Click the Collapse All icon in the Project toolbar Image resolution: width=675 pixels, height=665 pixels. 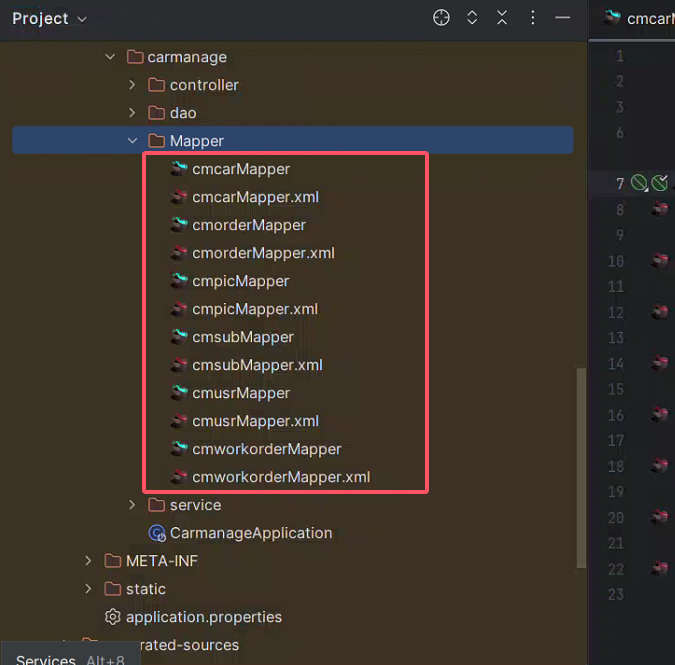pyautogui.click(x=502, y=18)
